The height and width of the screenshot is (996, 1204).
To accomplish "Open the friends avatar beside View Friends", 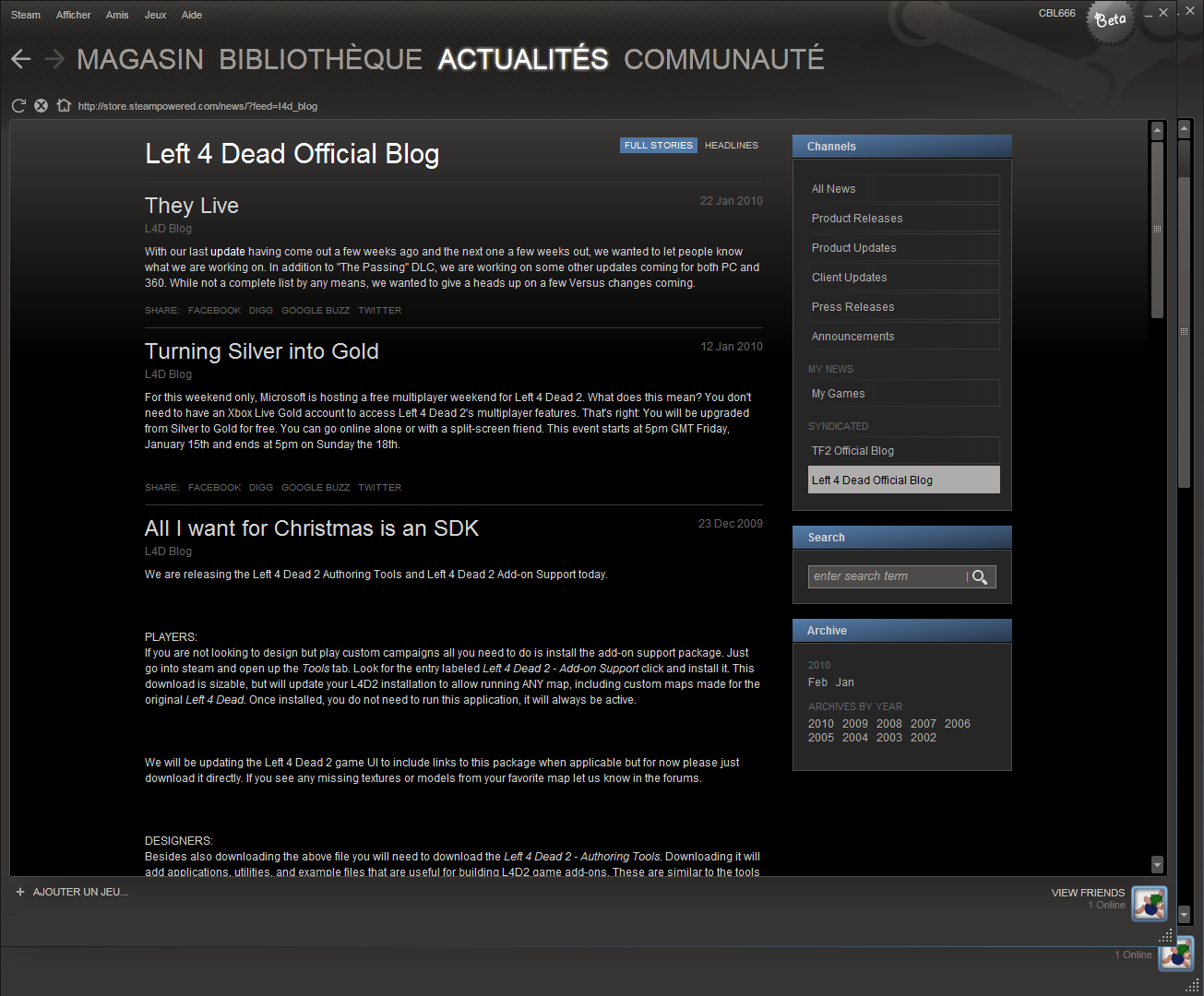I will 1150,904.
